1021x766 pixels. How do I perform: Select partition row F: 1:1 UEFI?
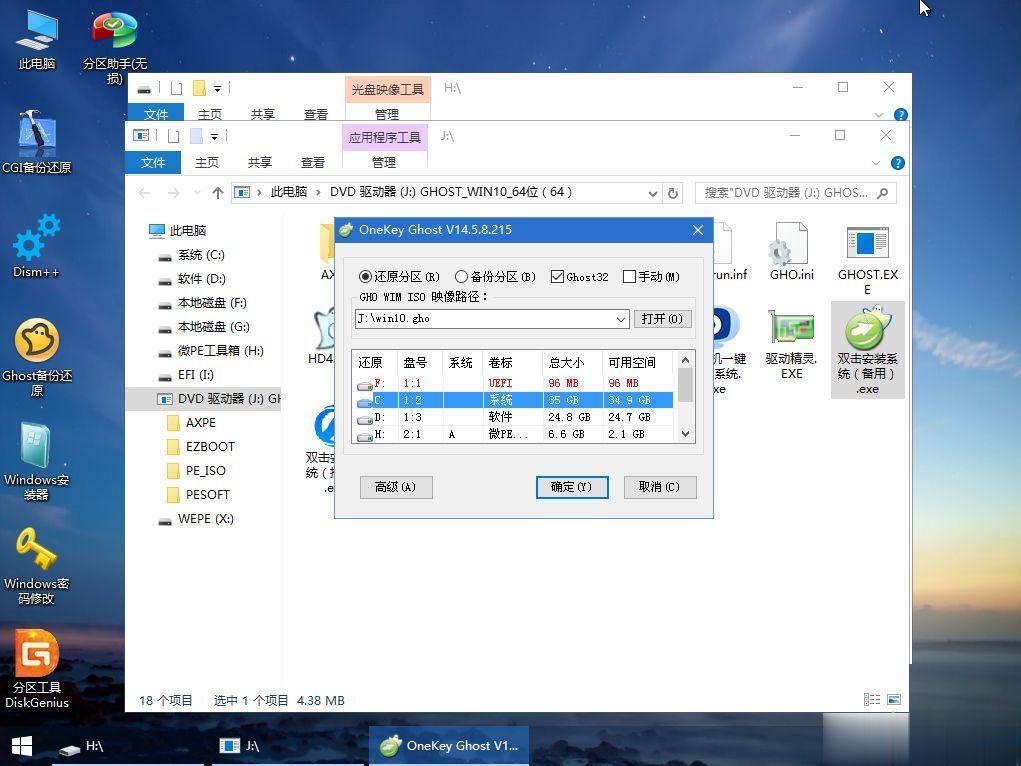[514, 383]
